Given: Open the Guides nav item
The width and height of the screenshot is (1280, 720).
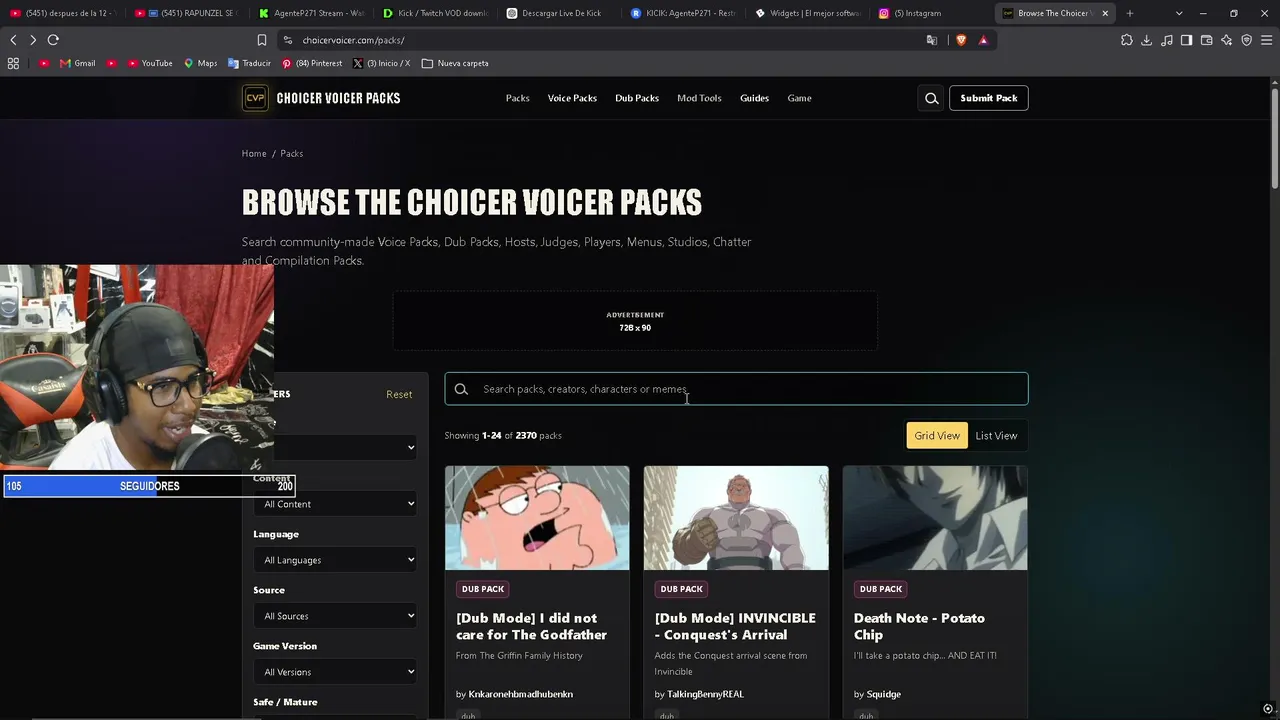Looking at the screenshot, I should click(x=754, y=98).
